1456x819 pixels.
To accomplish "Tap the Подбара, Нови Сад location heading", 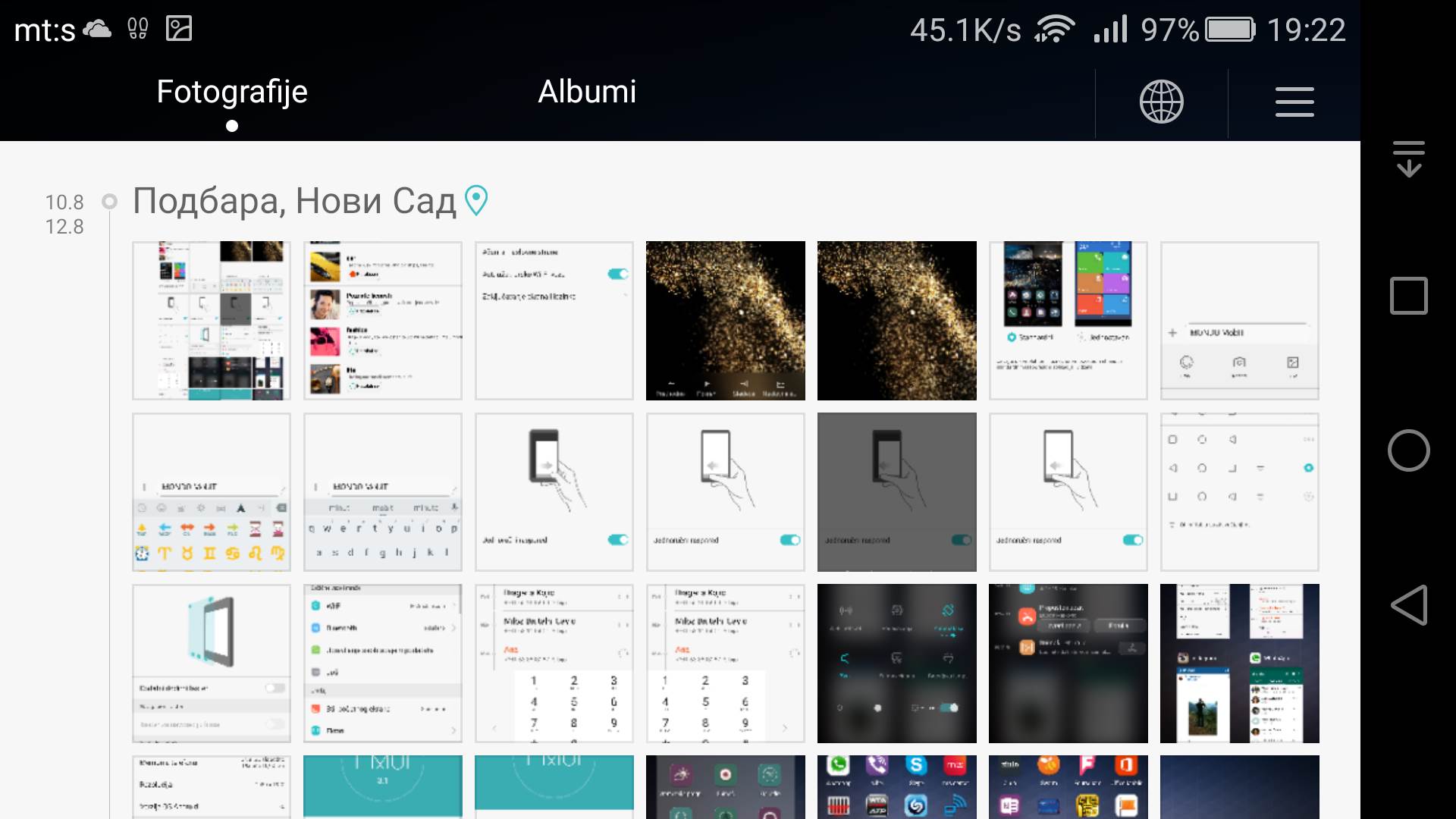I will (294, 201).
